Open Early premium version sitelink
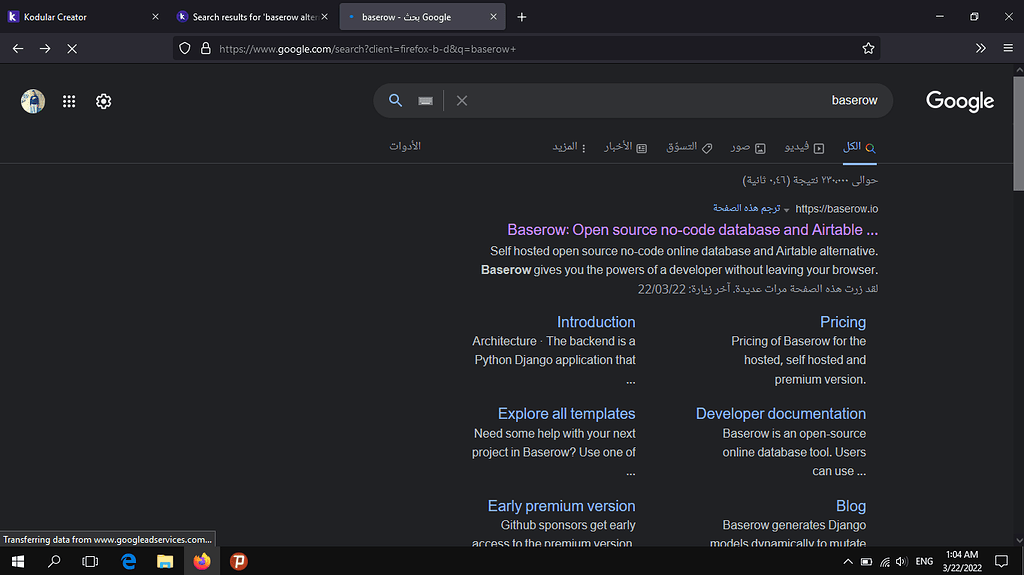This screenshot has height=575, width=1024. [x=561, y=506]
